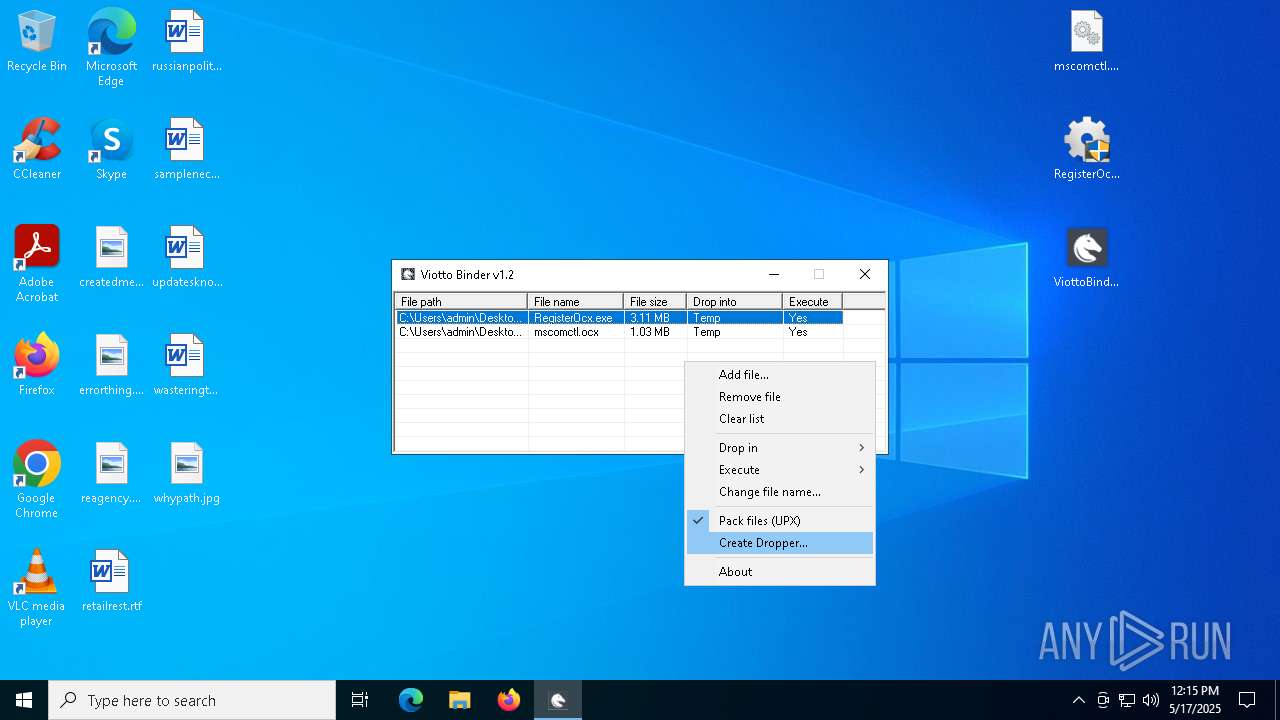Select the Adobe Acrobat desktop shortcut
The image size is (1280, 720).
point(37,264)
